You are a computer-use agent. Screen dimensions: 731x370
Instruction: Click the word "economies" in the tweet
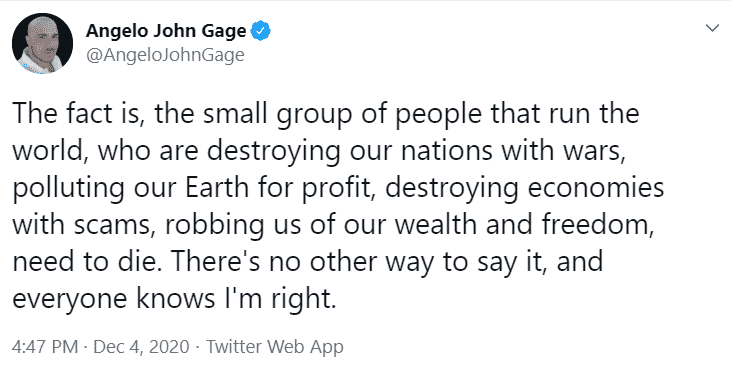pos(594,187)
